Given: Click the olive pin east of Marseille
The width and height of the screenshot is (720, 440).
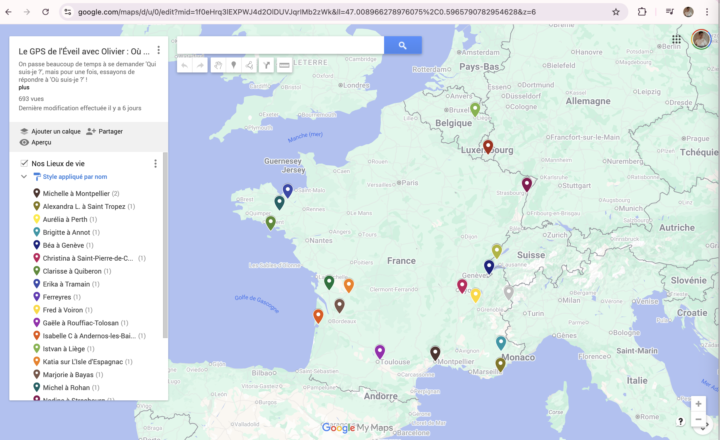Looking at the screenshot, I should click(500, 364).
